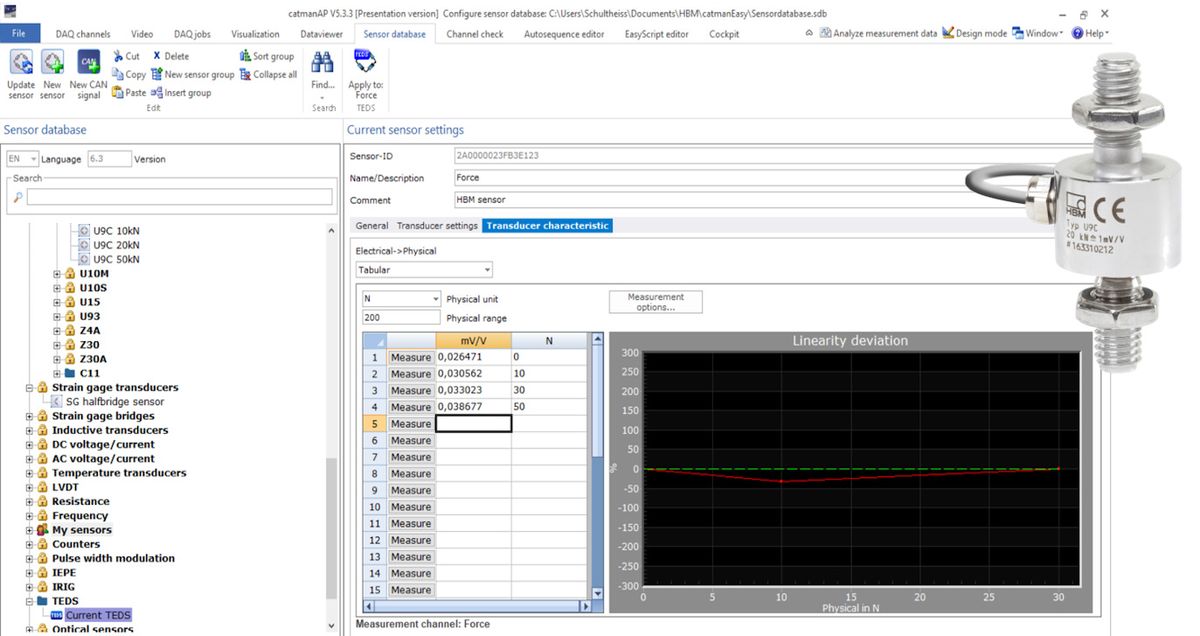This screenshot has height=636, width=1200.
Task: Cut the selected sensor
Action: coord(126,56)
